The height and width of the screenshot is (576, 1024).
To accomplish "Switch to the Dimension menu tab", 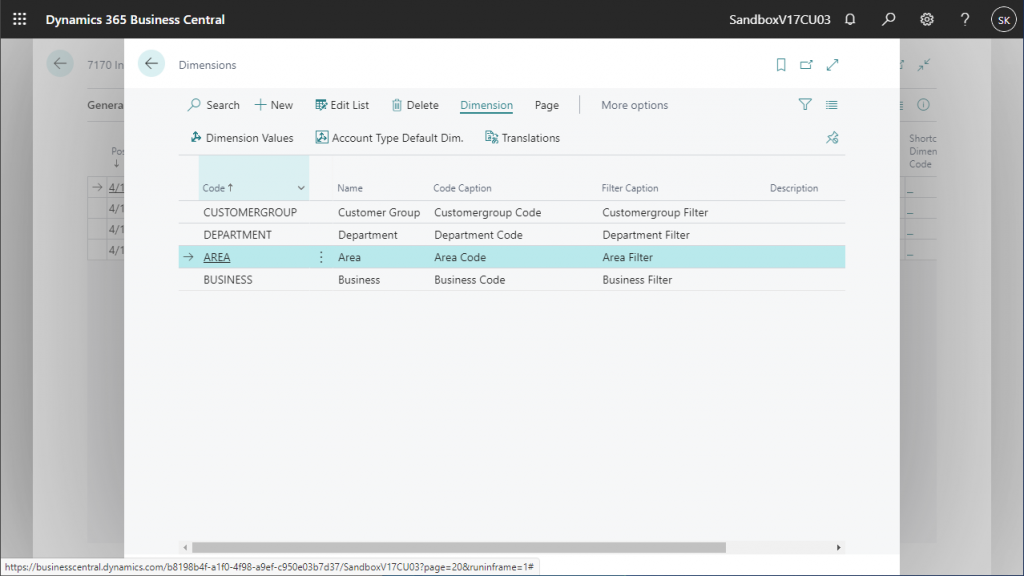I will coord(486,105).
